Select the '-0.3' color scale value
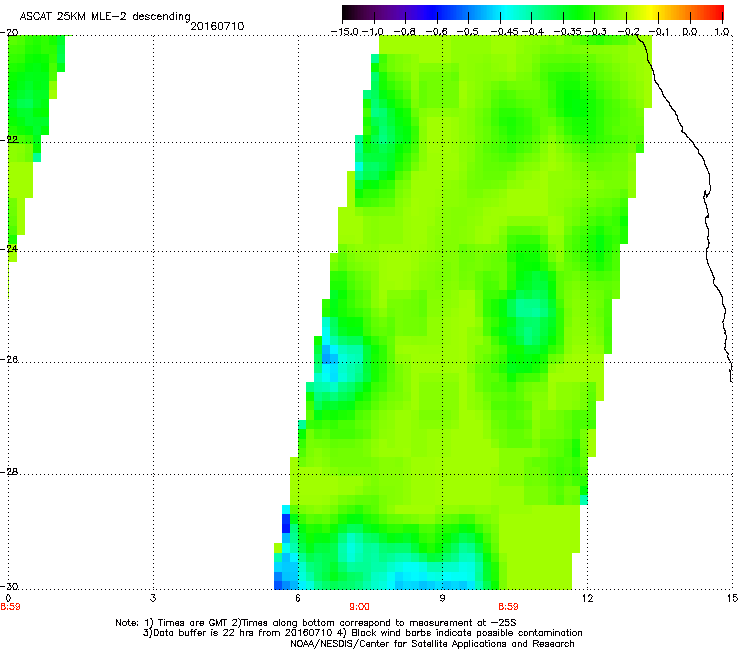740x650 pixels. pyautogui.click(x=596, y=32)
